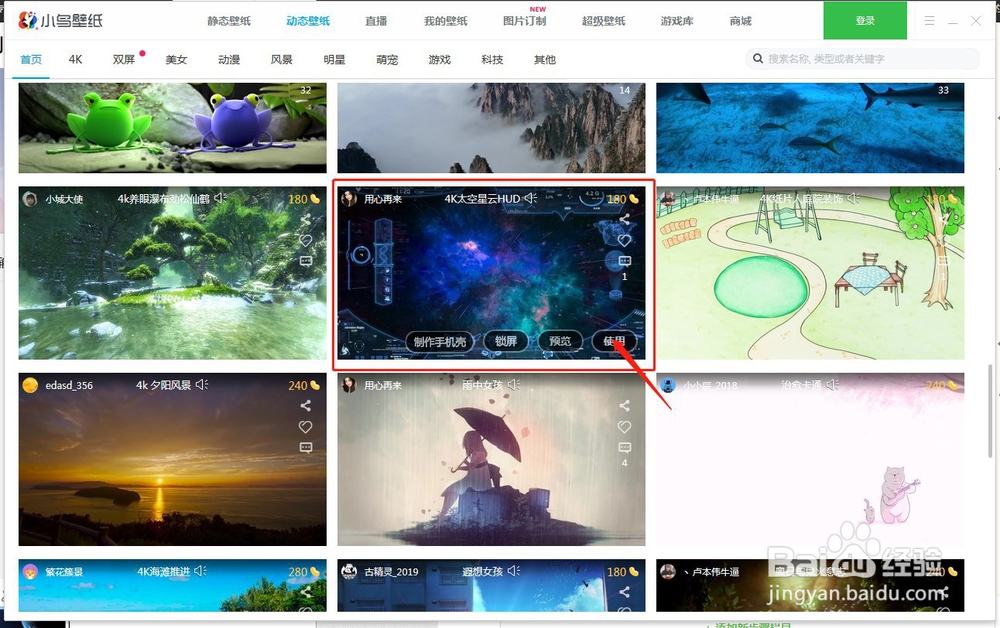The image size is (1000, 628).
Task: Share the 4K太空星云HUD wallpaper
Action: (x=624, y=219)
